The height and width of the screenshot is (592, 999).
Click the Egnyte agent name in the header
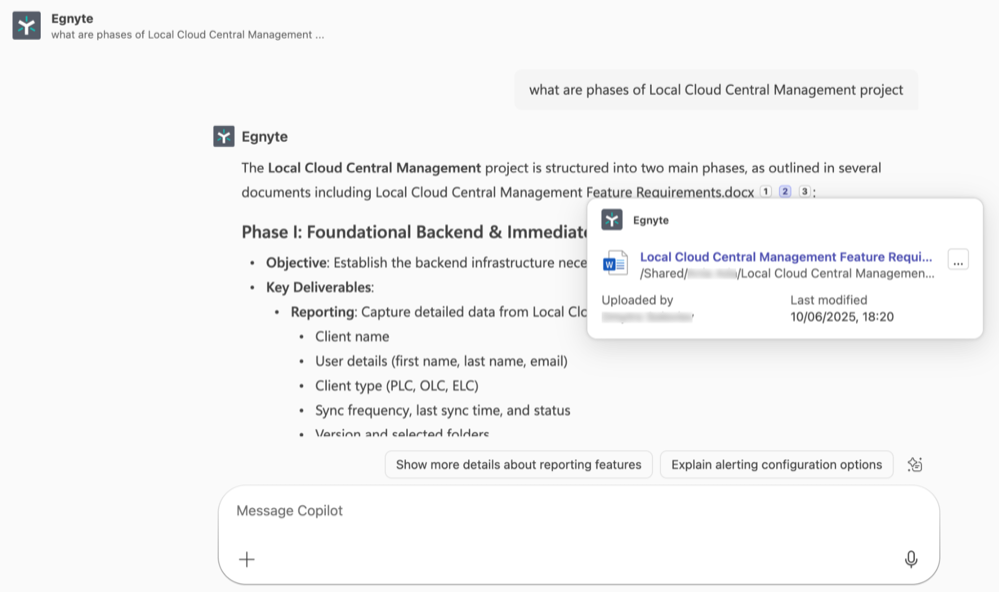(72, 18)
